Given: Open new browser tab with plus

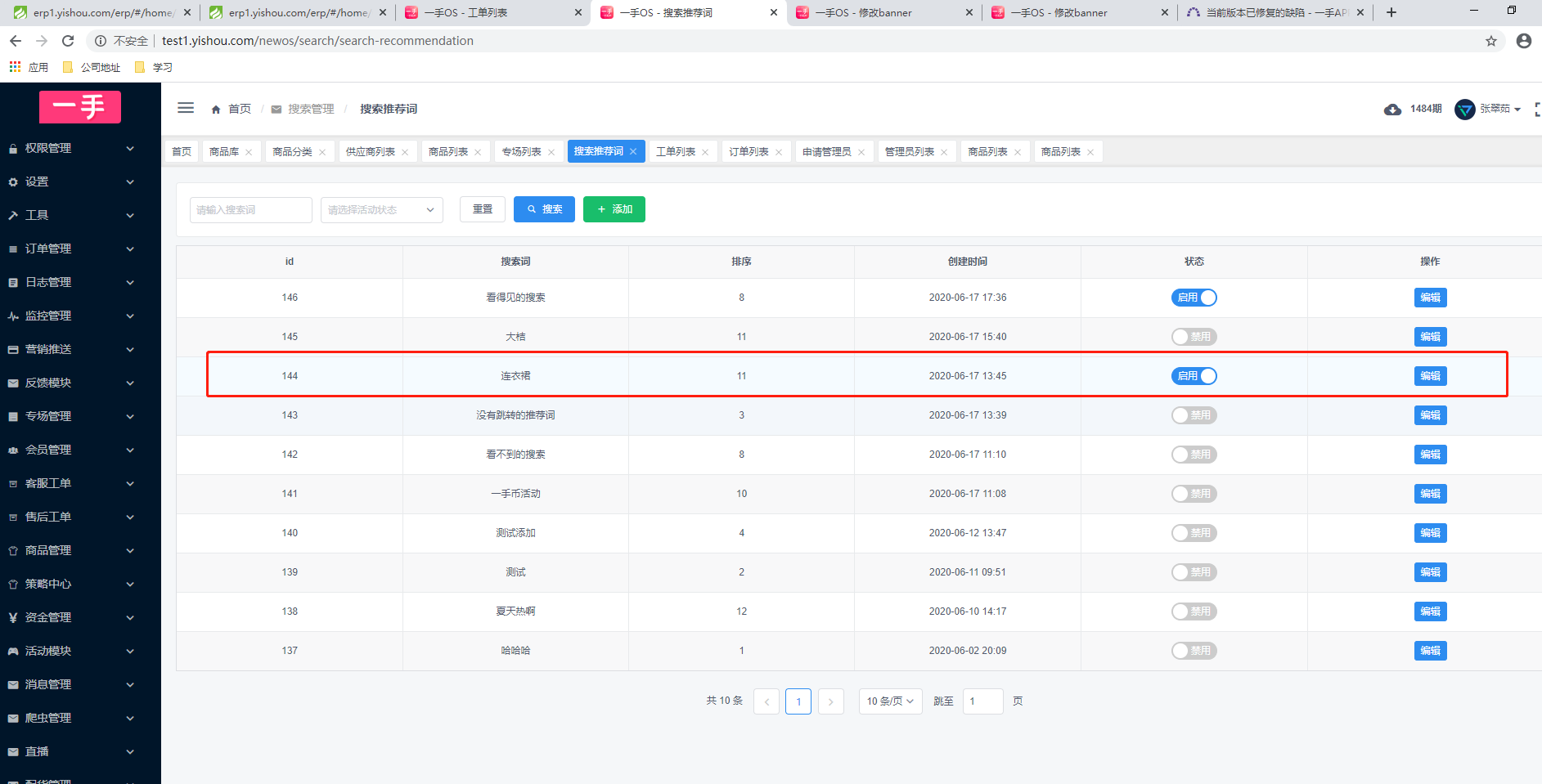Looking at the screenshot, I should click(1391, 12).
